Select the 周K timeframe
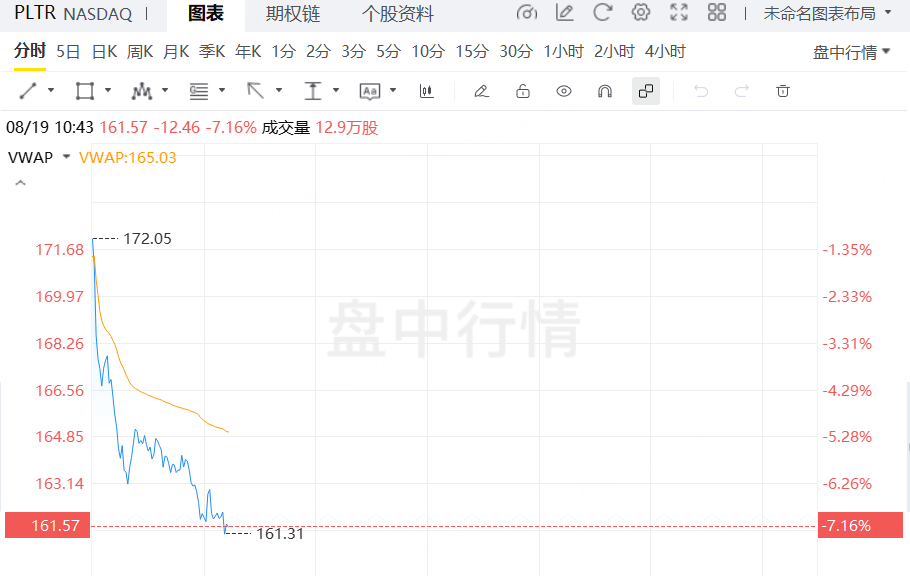 [140, 52]
